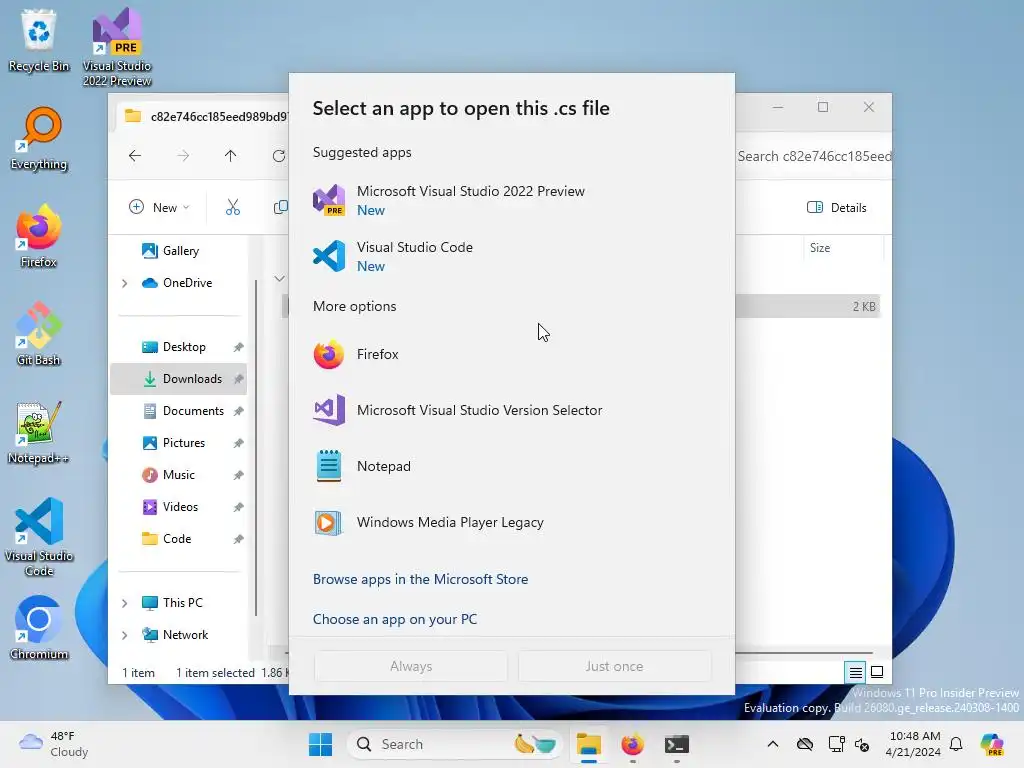Open clock showing 10:48 AM
Viewport: 1024px width, 768px height.
coord(914,744)
